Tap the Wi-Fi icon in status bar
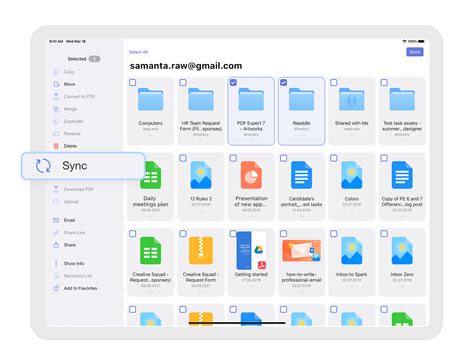 click(405, 41)
